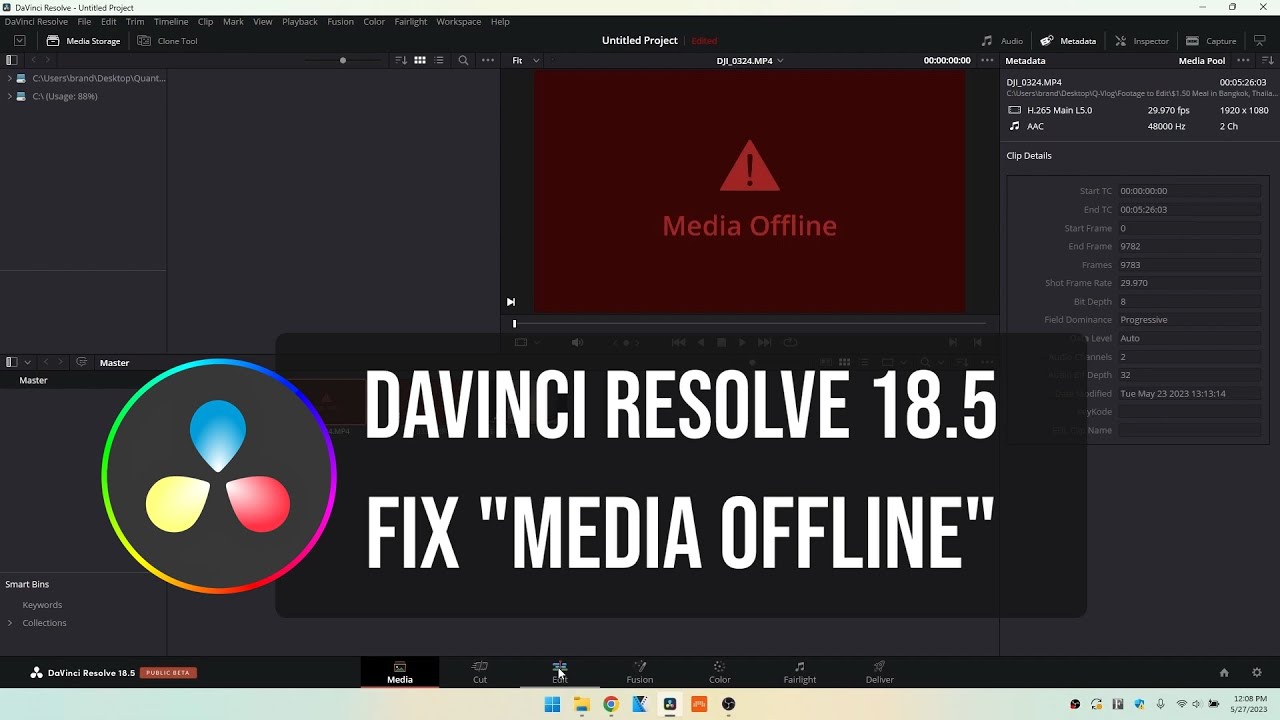This screenshot has width=1280, height=720.
Task: Switch media storage to list view
Action: click(439, 60)
